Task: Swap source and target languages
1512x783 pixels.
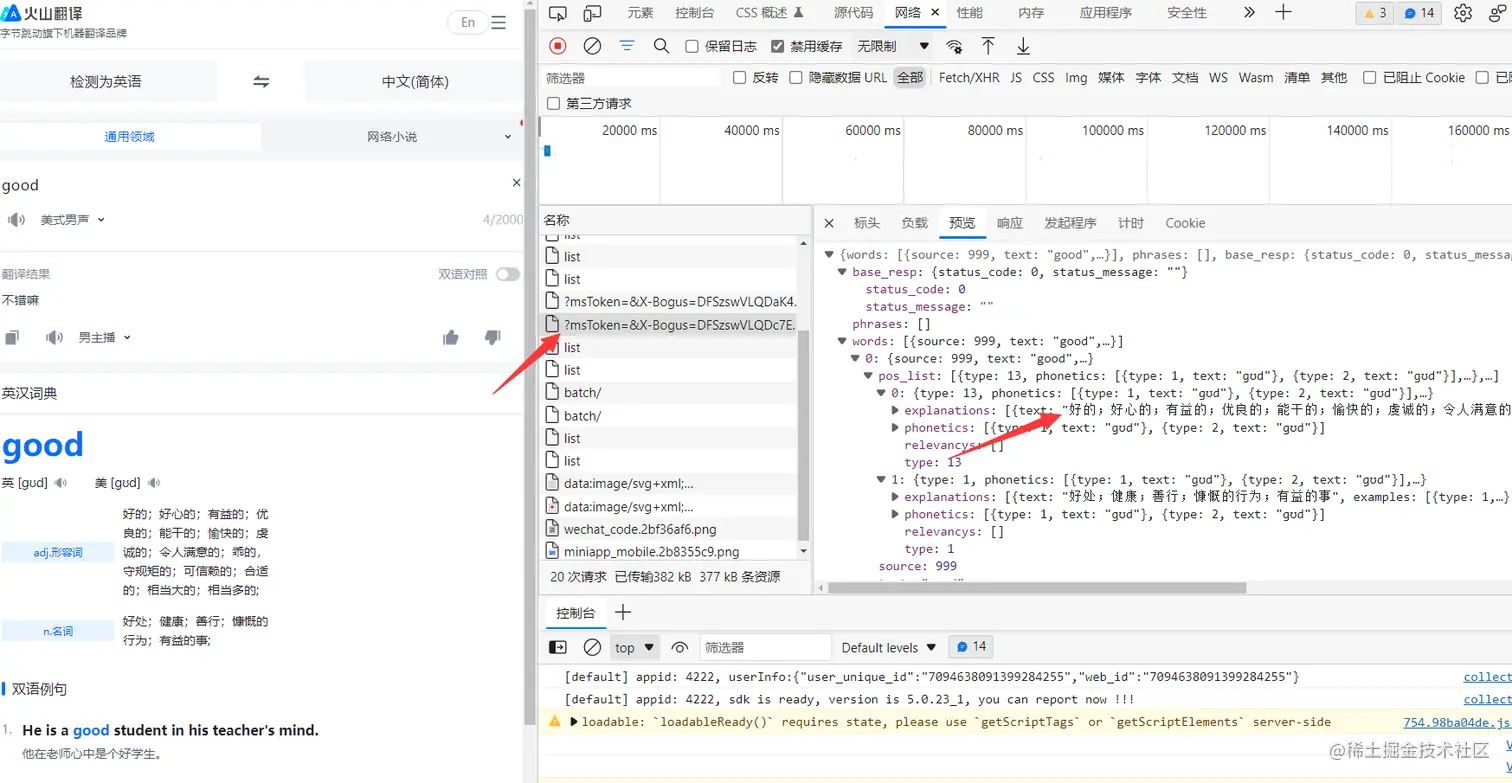Action: click(261, 82)
